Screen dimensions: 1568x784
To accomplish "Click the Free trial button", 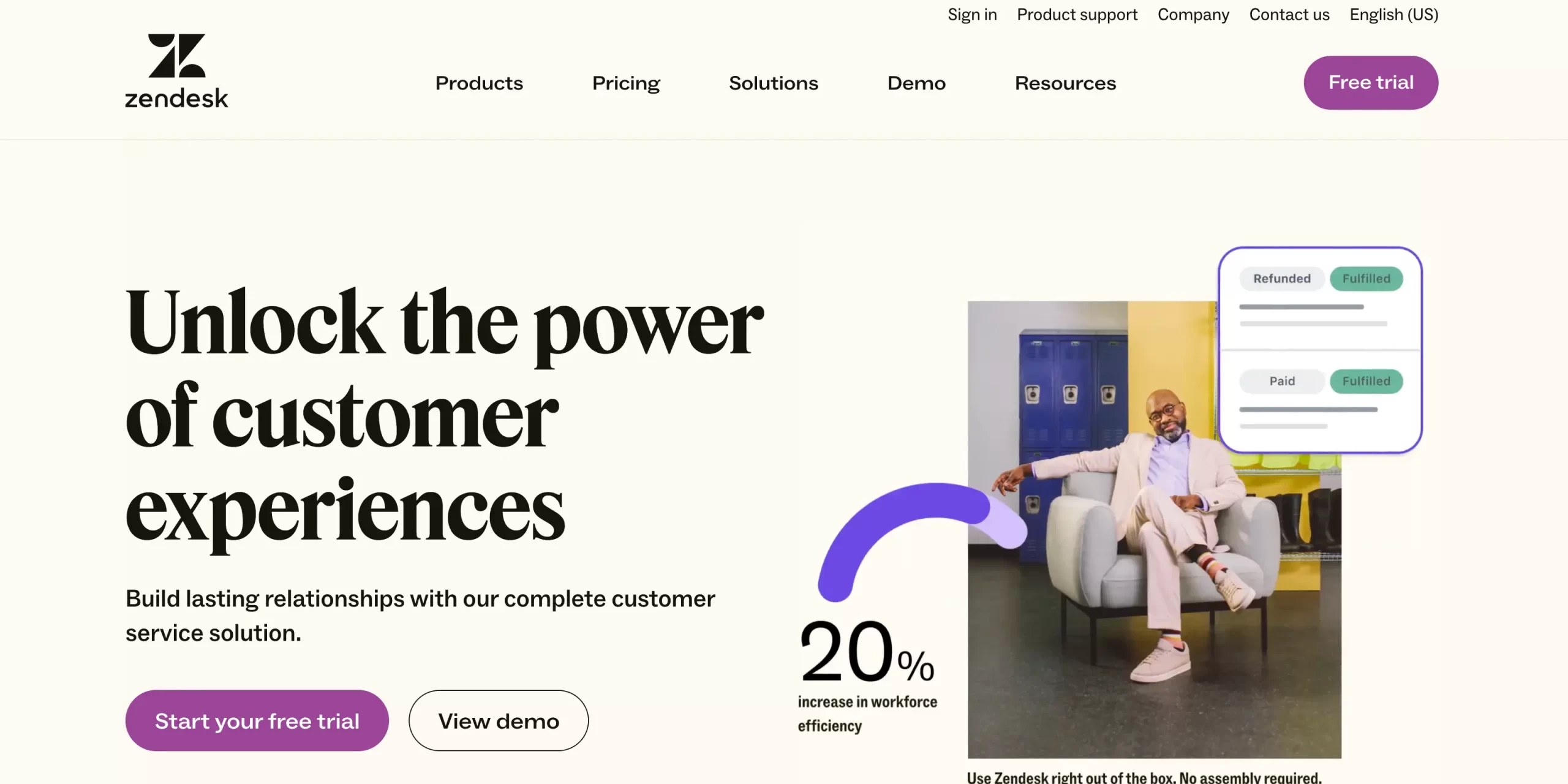I will [1371, 83].
